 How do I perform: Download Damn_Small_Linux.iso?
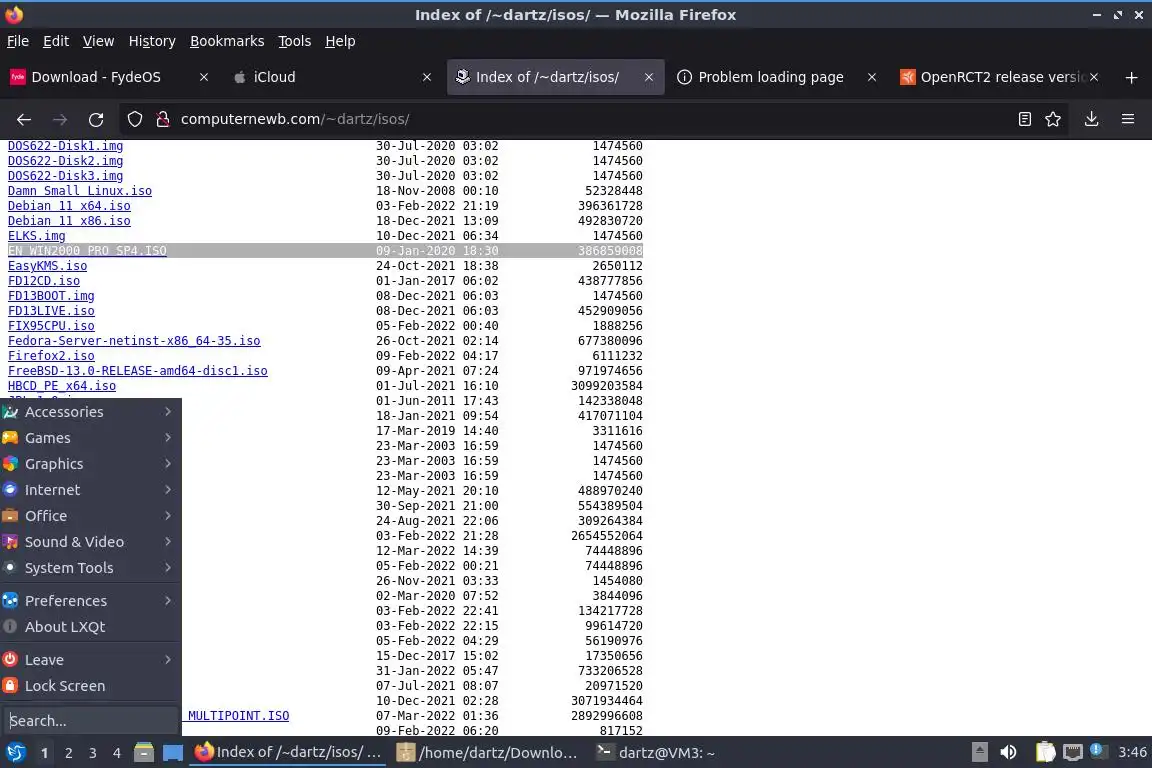tap(80, 191)
